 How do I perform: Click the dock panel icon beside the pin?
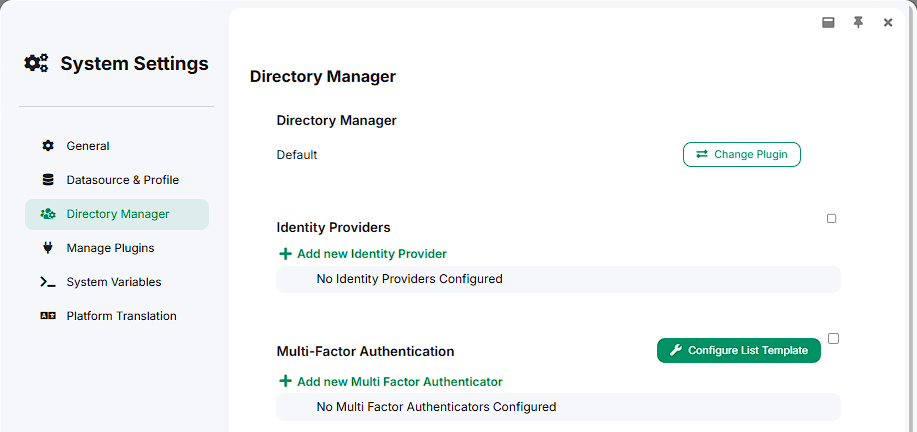pos(828,23)
